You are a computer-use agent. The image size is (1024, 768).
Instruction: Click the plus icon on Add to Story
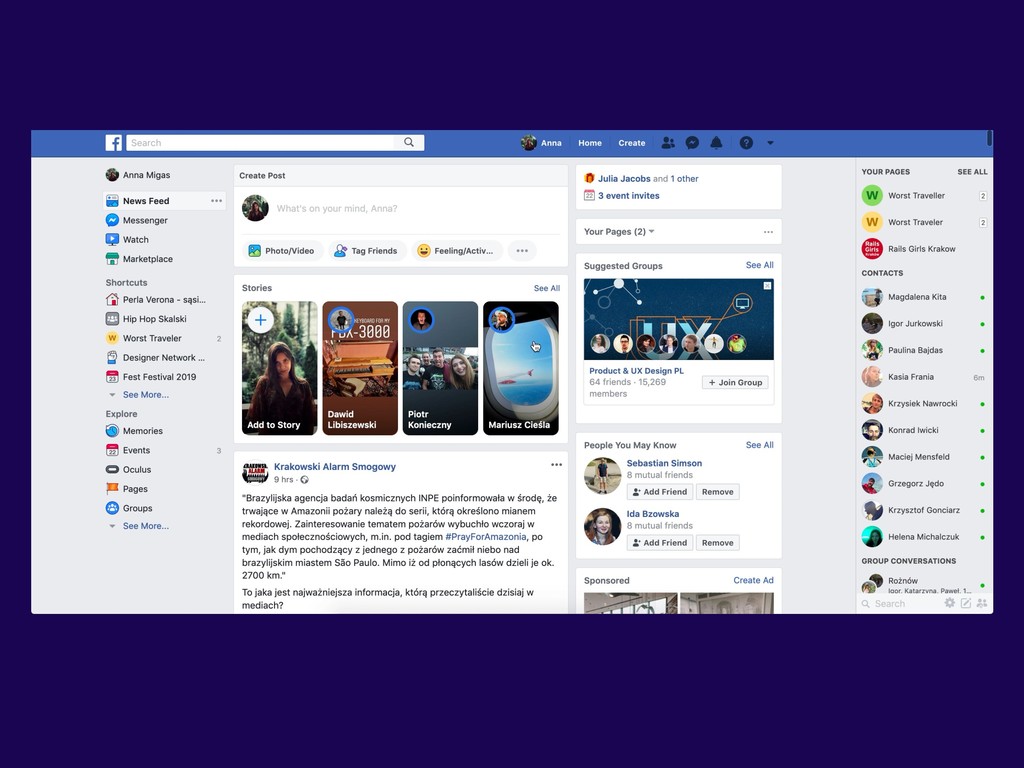click(261, 320)
